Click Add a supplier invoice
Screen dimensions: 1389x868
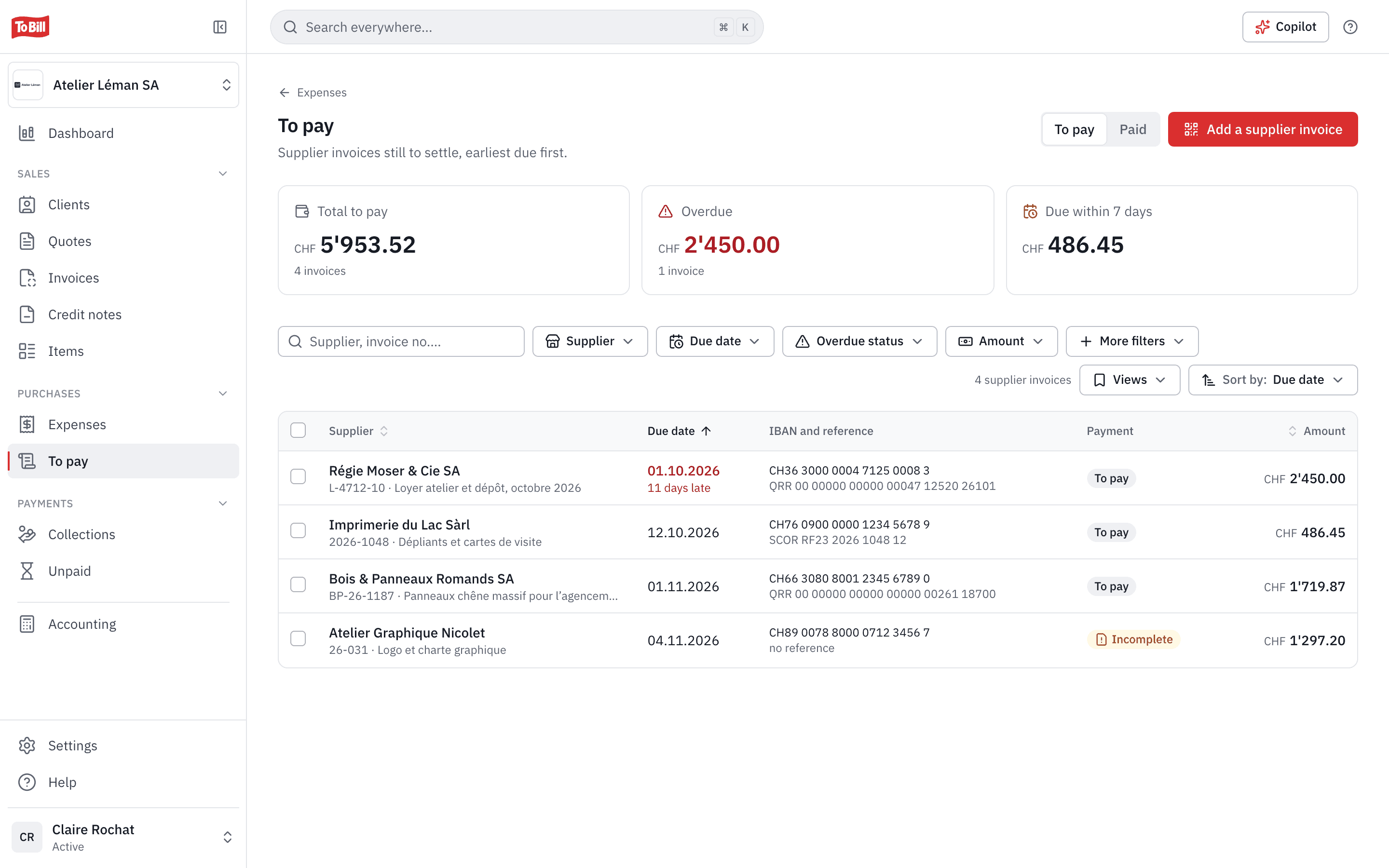(1263, 129)
